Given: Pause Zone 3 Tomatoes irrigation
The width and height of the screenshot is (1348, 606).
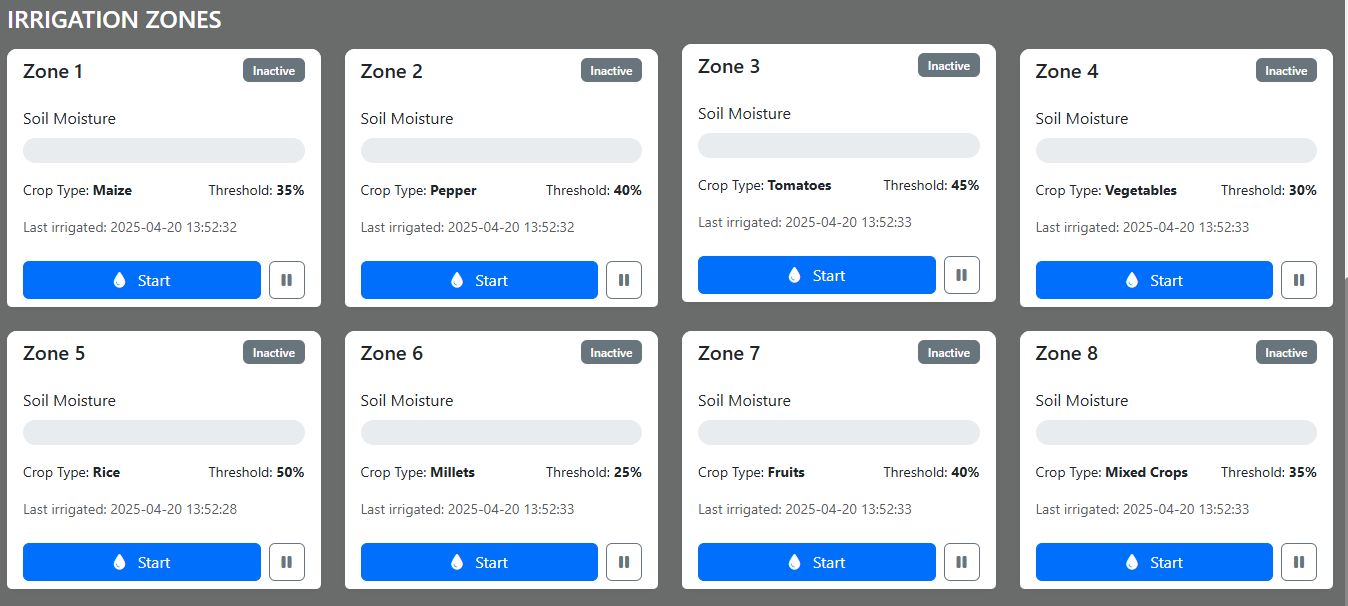Looking at the screenshot, I should 962,275.
